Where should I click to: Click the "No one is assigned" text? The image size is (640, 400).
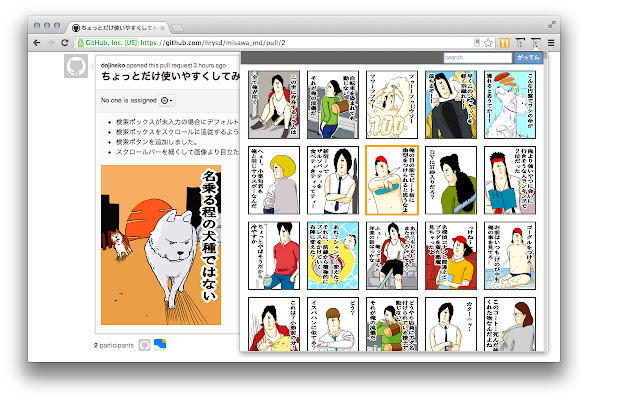129,100
